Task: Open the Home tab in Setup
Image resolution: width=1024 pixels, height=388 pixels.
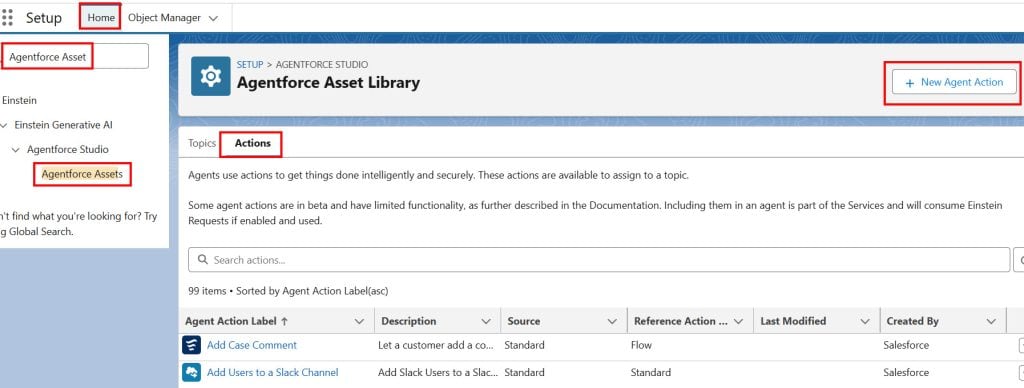Action: coord(101,18)
